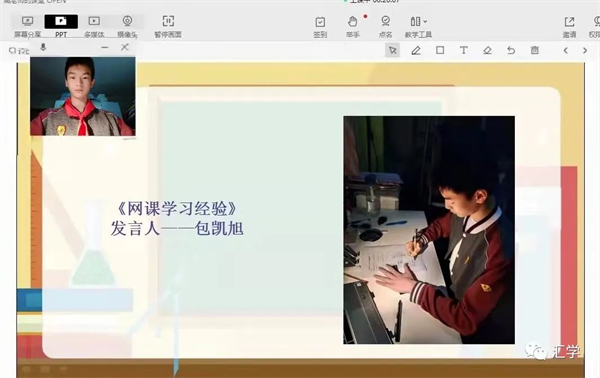
Task: Open the raise hand (举手) list
Action: (x=353, y=27)
